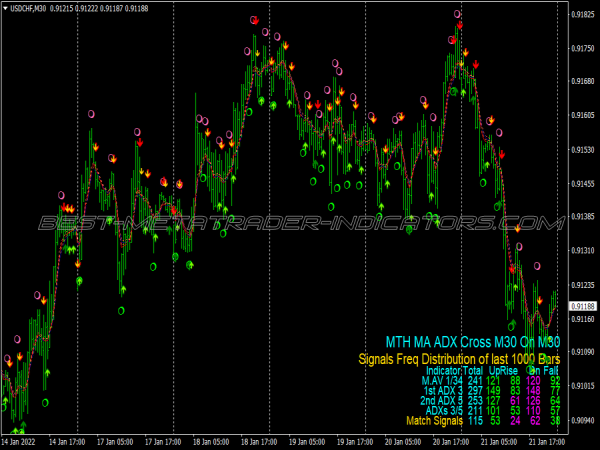Click the UpRise column header
Screen dimensions: 600x450
[503, 370]
